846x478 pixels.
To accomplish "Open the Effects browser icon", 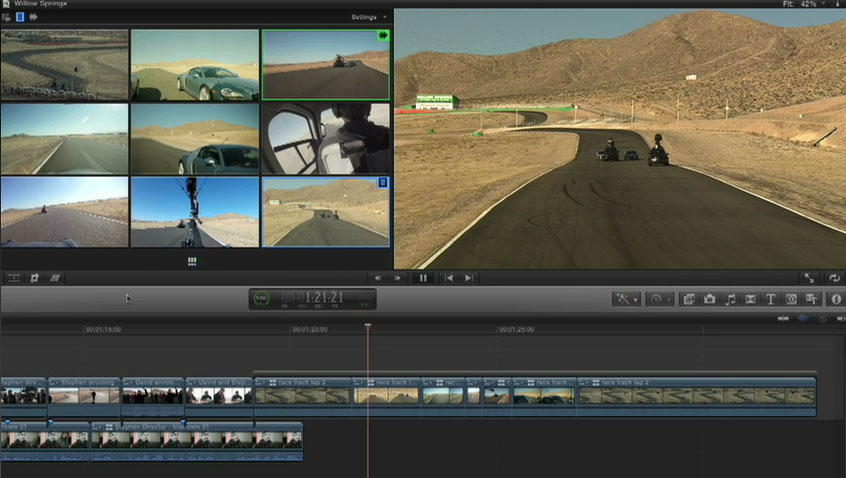I will 688,299.
